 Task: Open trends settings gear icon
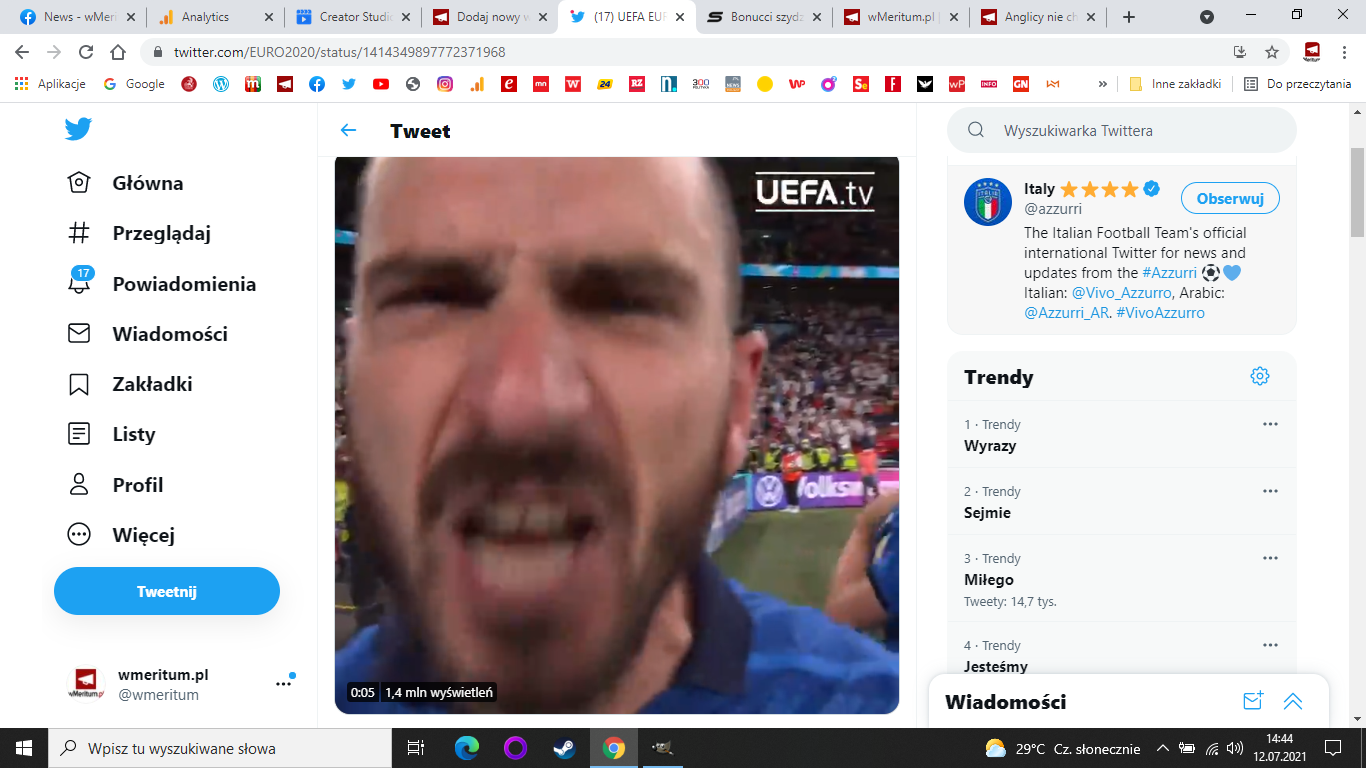pyautogui.click(x=1259, y=376)
